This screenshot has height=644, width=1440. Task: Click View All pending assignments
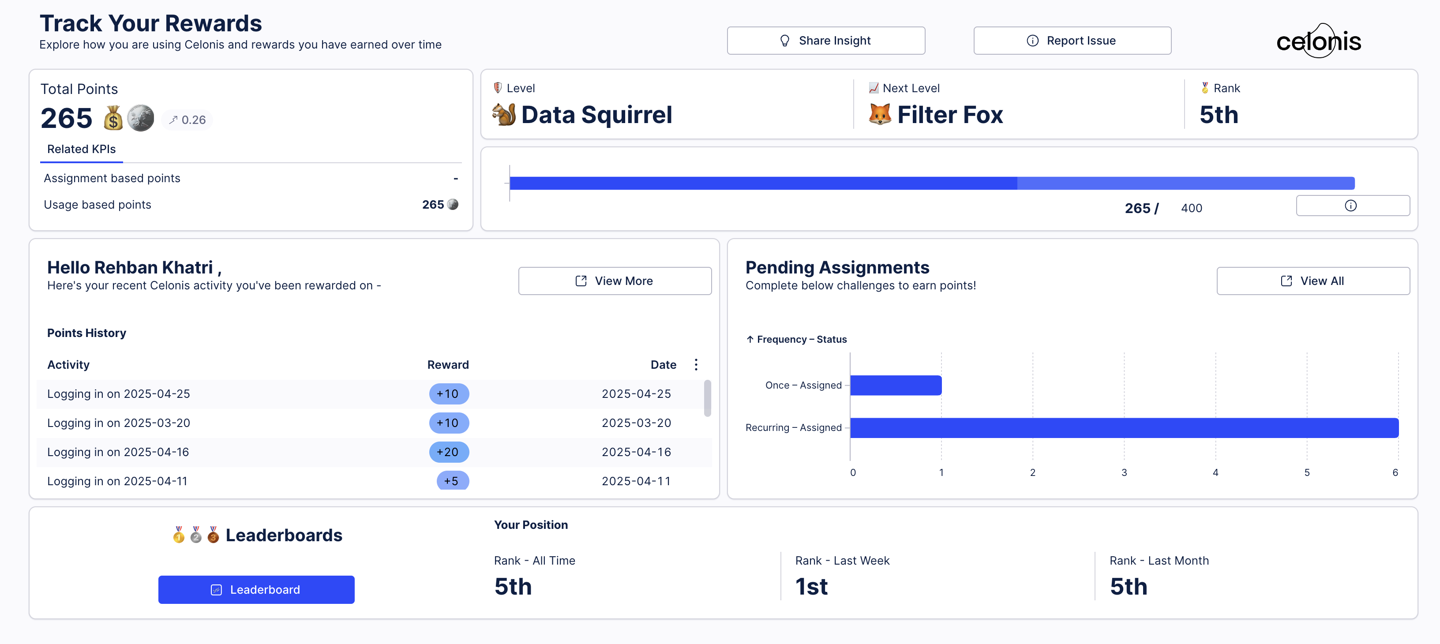coord(1313,281)
